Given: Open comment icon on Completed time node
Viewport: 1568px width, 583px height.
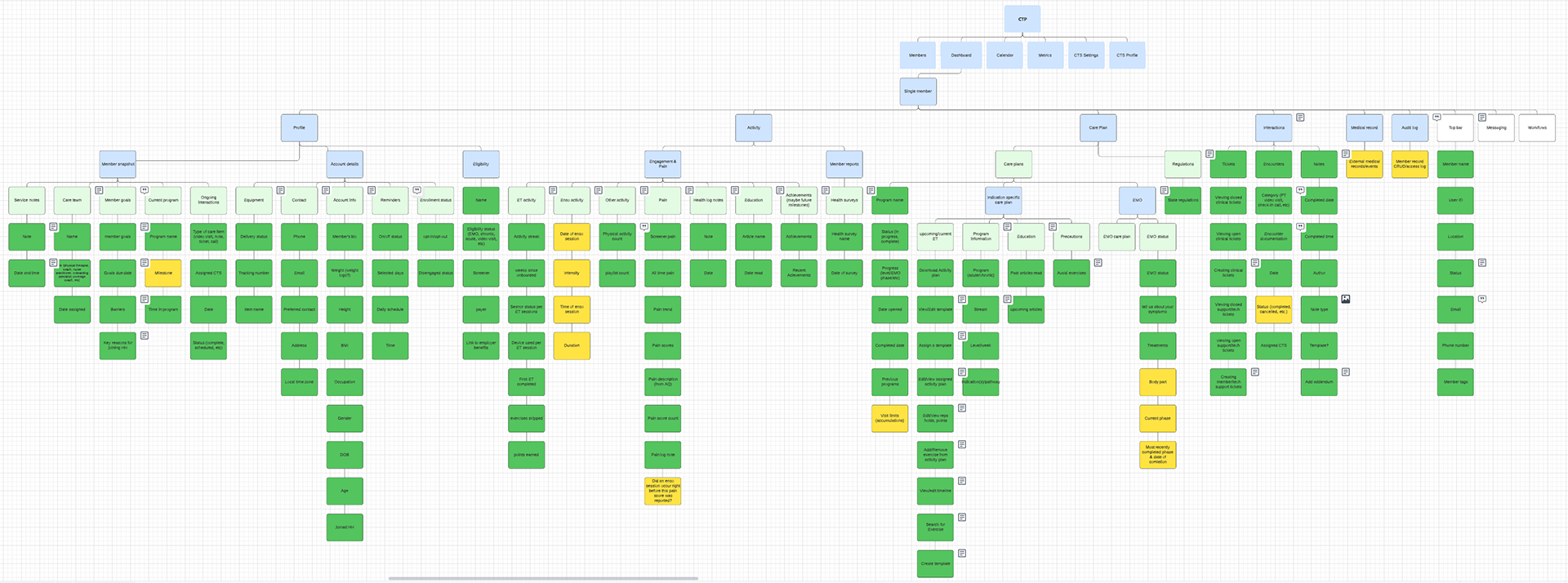Looking at the screenshot, I should pyautogui.click(x=1300, y=227).
